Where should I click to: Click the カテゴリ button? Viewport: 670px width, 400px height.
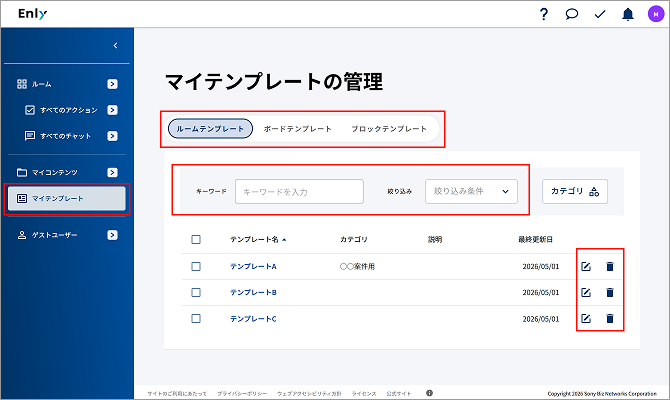coord(575,191)
